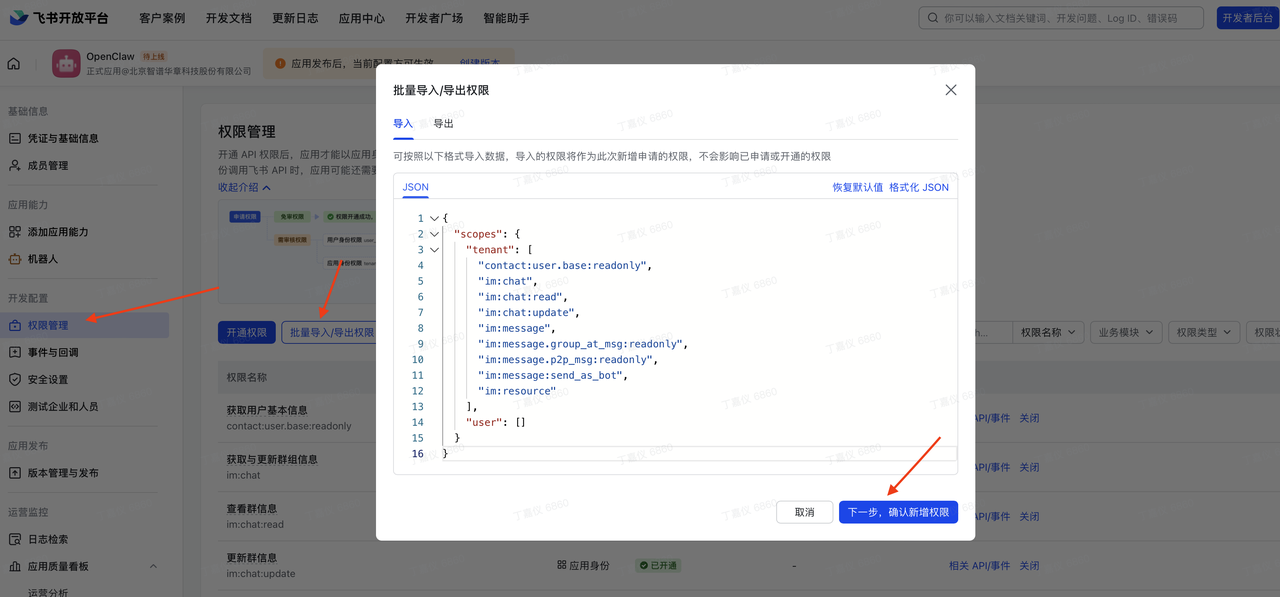Open 成员管理 in the sidebar
The width and height of the screenshot is (1280, 597).
[48, 165]
